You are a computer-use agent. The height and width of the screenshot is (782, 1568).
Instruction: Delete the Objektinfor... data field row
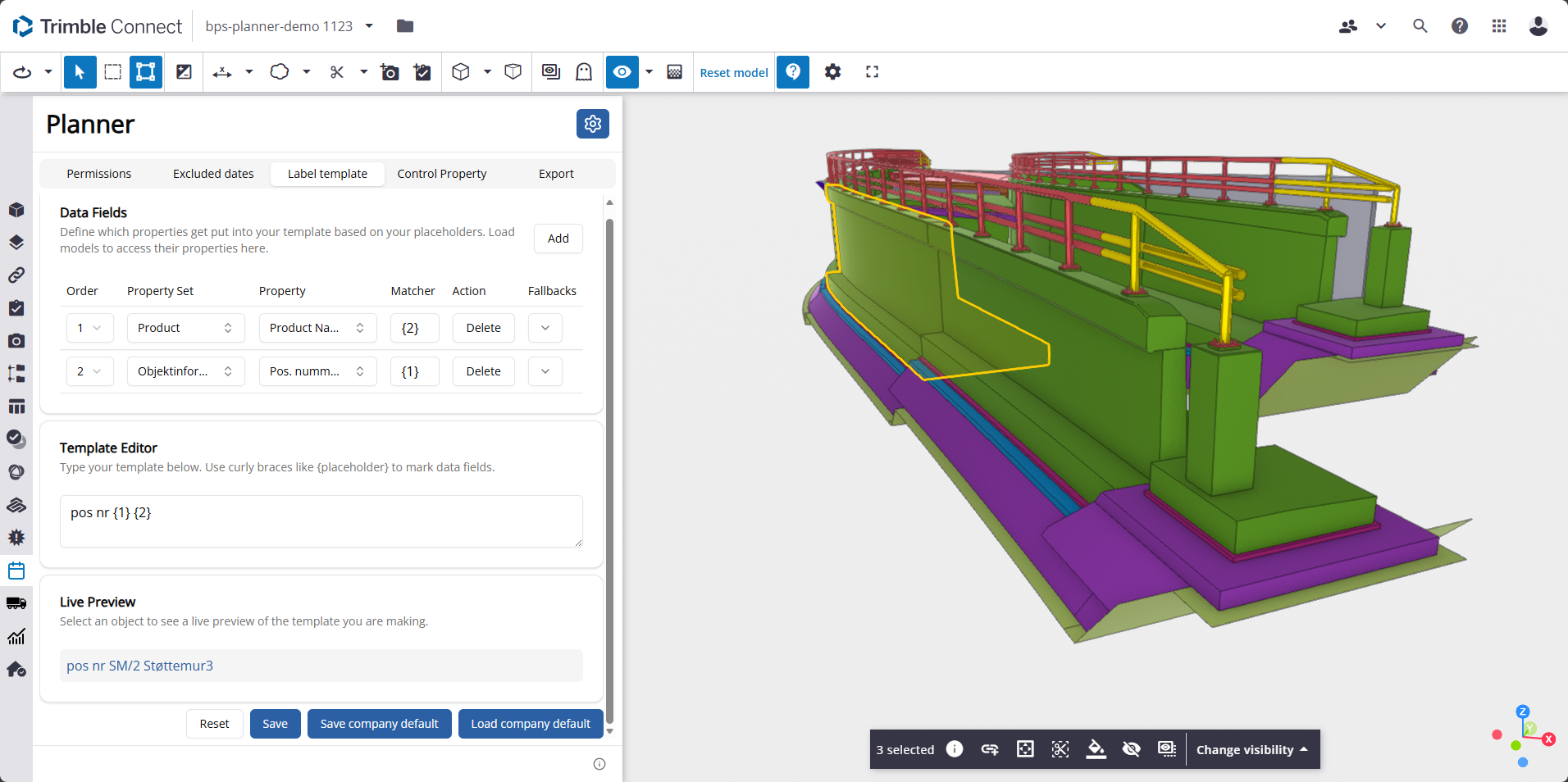click(484, 371)
